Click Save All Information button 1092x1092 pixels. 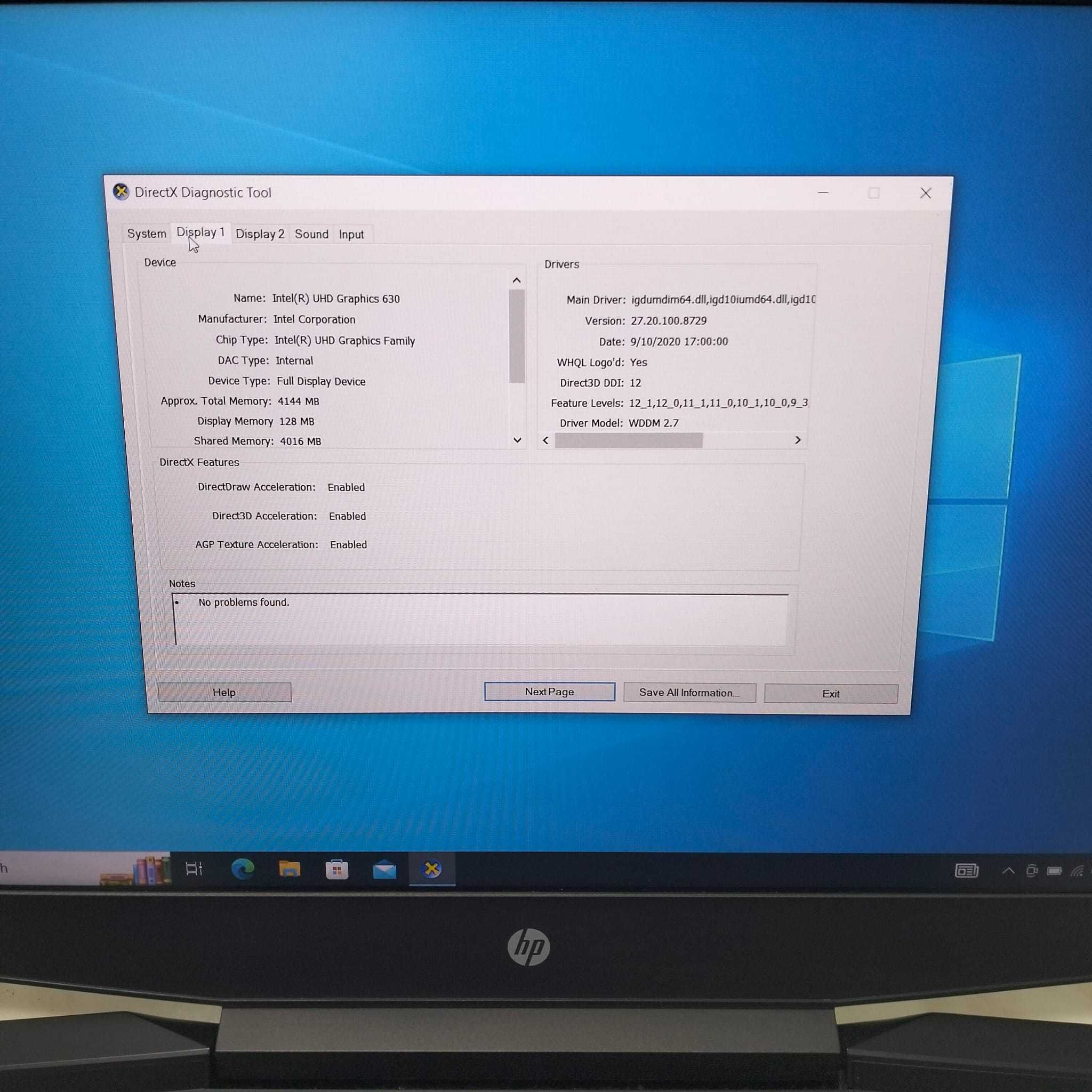click(689, 693)
